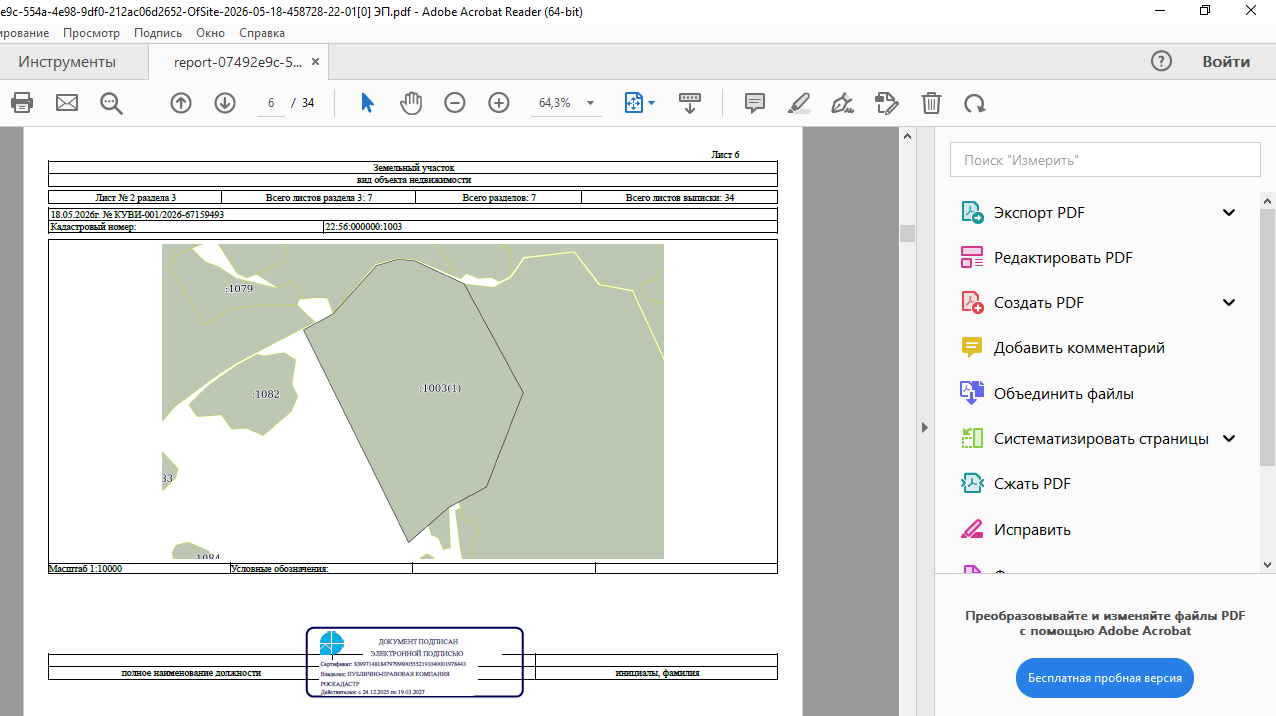Rotate the page with rotate icon
Screen dimensions: 1276x716
(974, 103)
